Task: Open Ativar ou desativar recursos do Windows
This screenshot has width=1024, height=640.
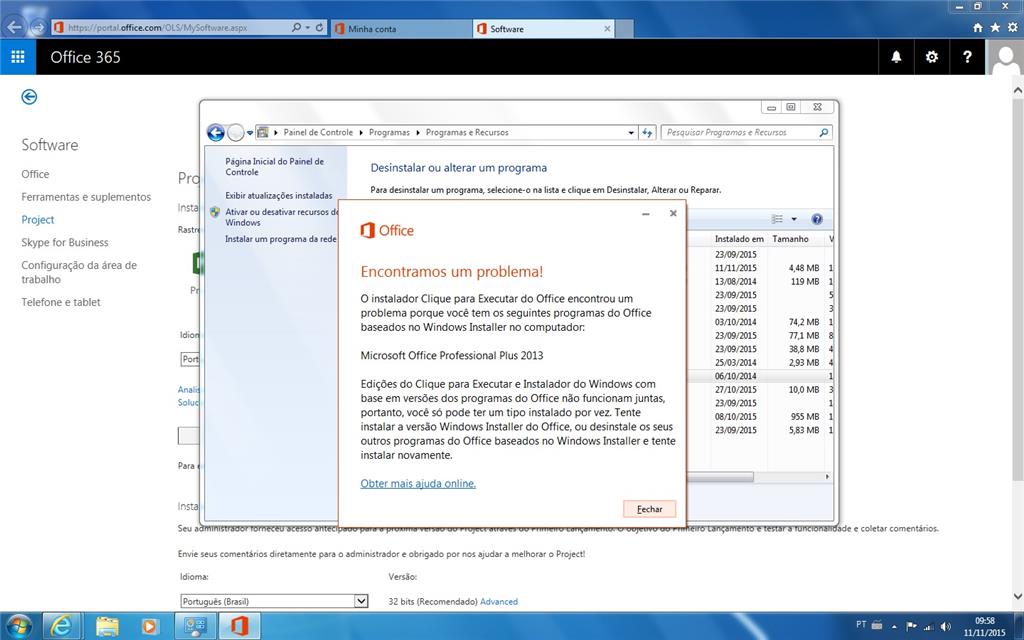Action: tap(282, 217)
